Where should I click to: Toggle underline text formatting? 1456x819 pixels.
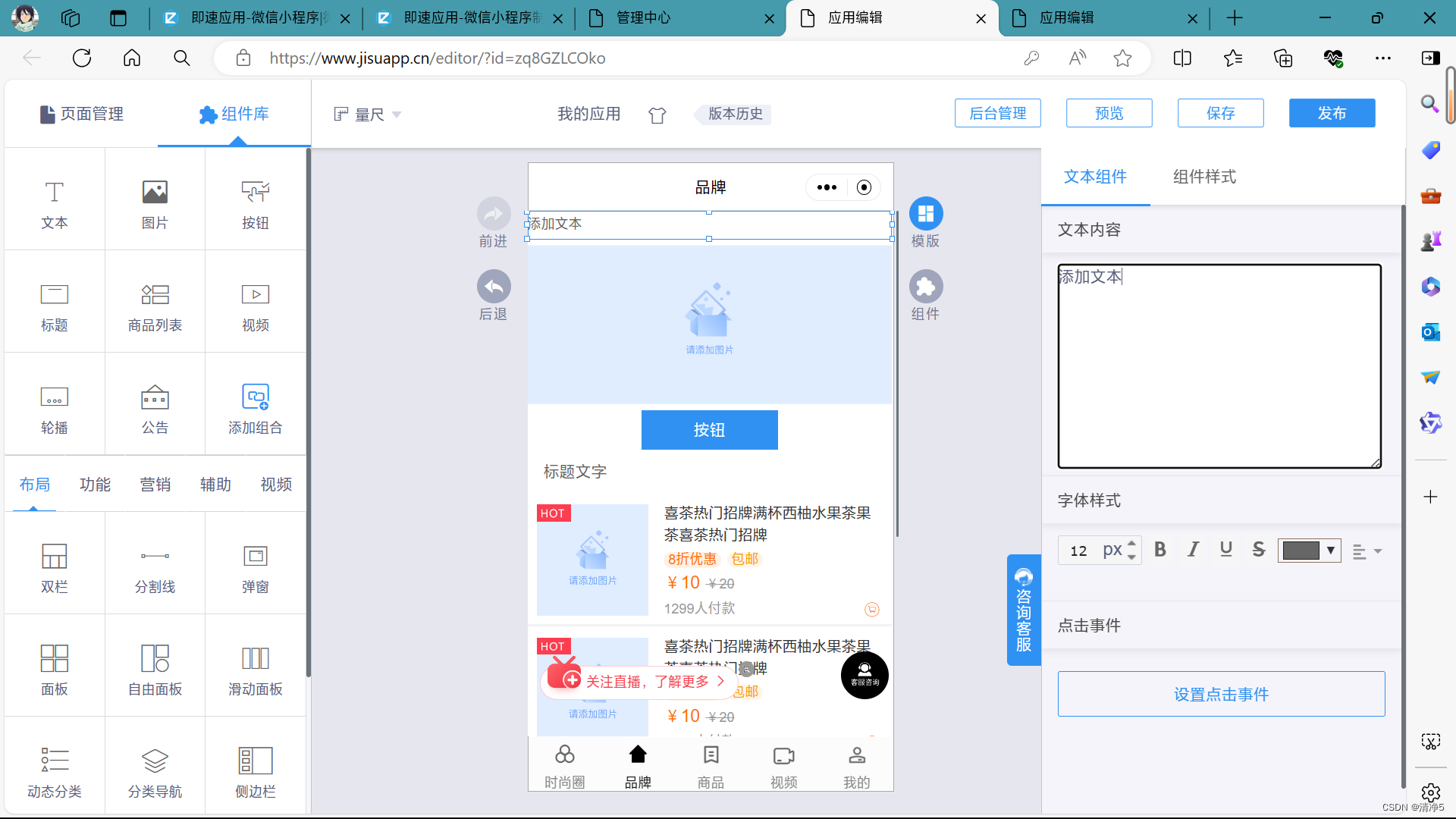tap(1225, 550)
